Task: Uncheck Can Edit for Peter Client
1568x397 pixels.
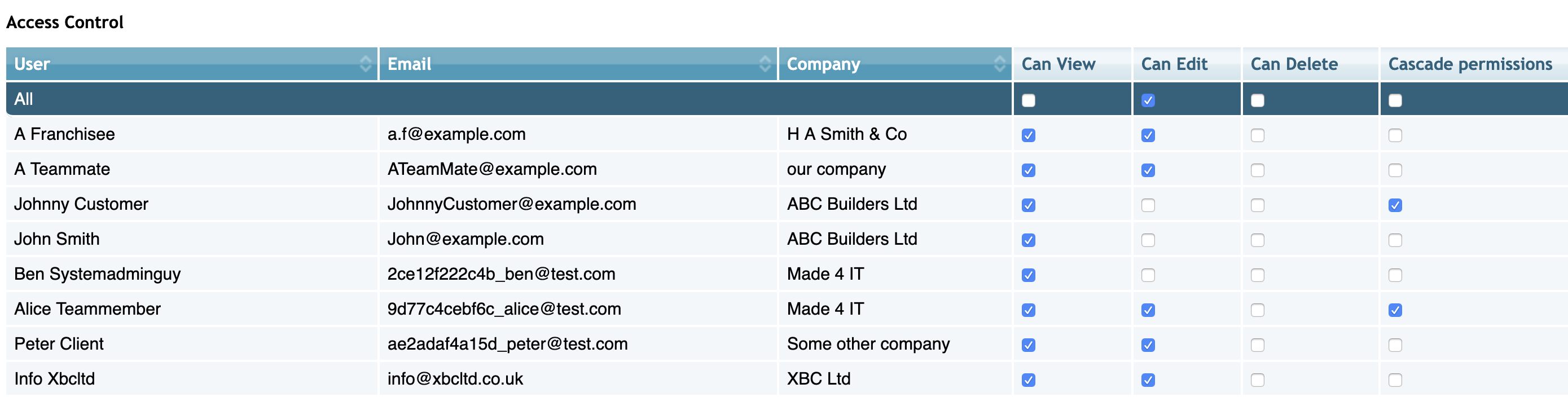Action: [1148, 345]
